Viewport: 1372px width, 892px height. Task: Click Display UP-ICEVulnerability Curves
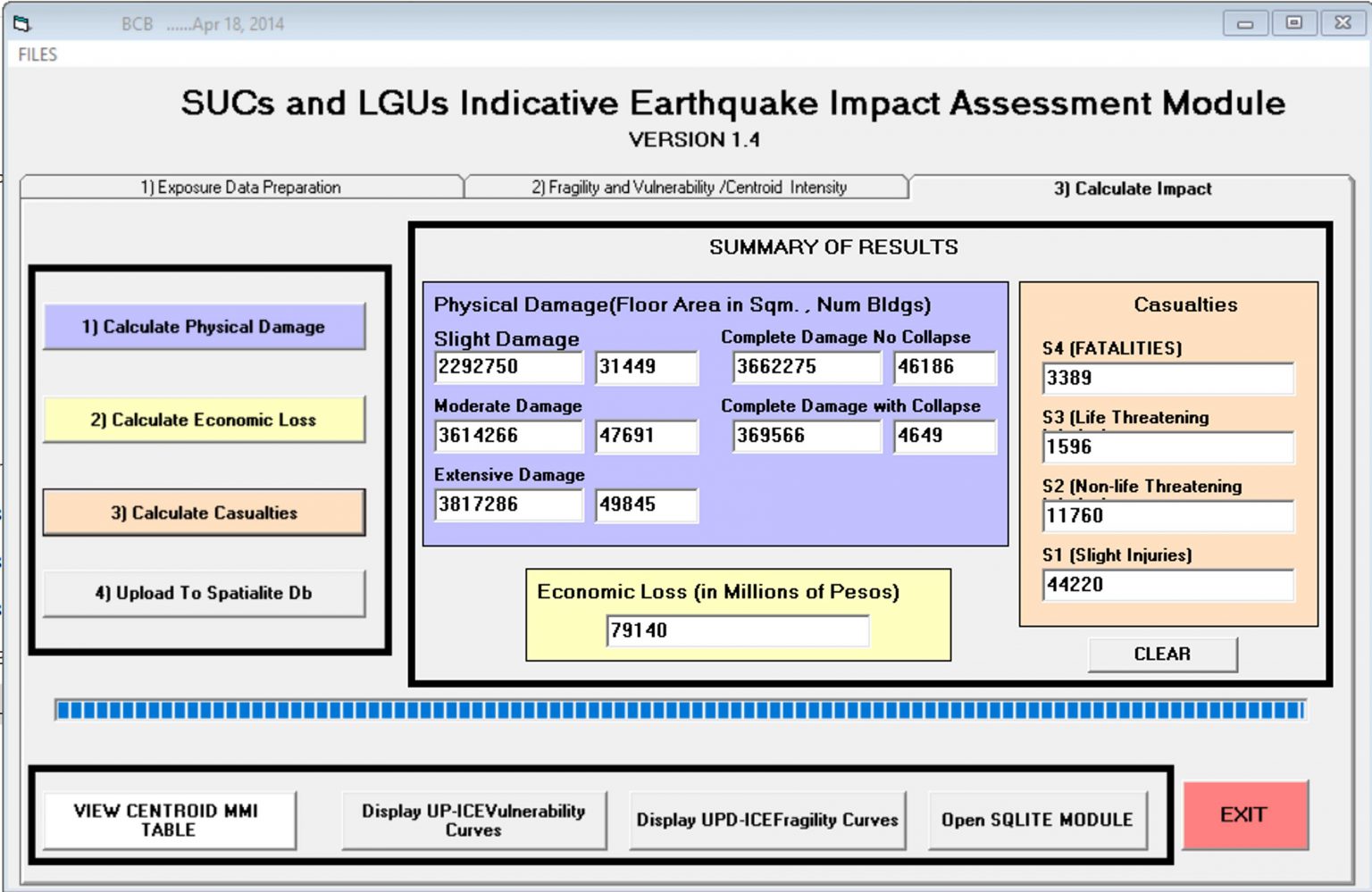(473, 819)
